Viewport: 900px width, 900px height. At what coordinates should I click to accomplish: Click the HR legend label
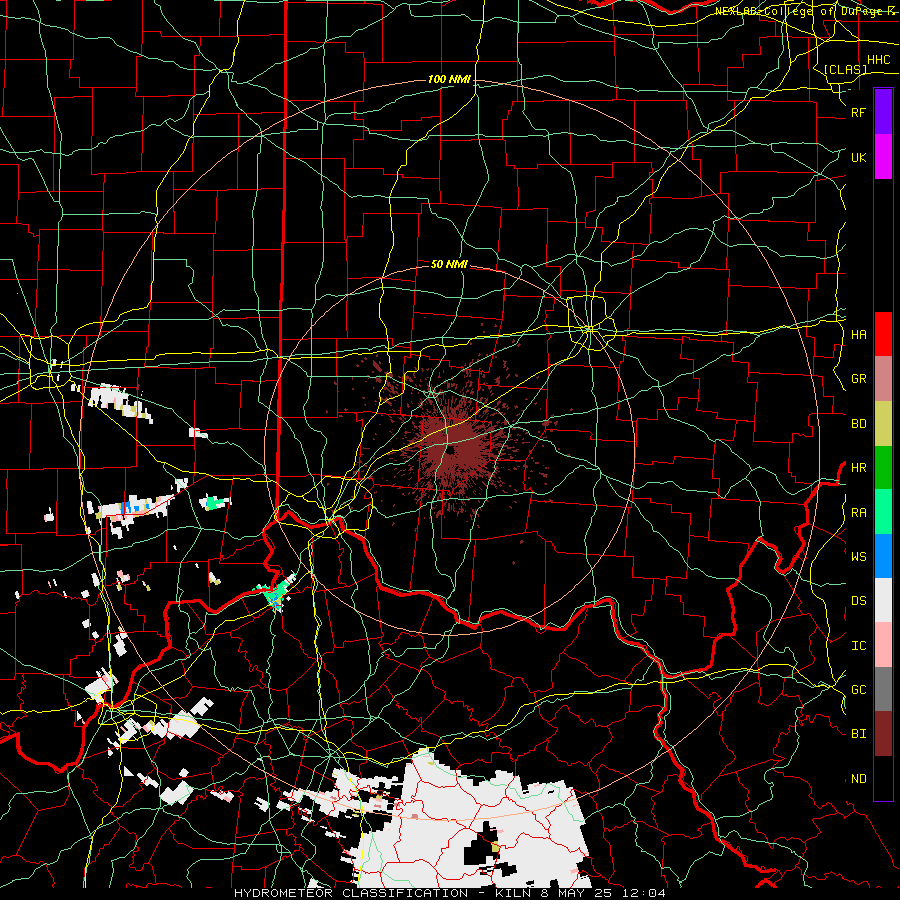pos(858,468)
